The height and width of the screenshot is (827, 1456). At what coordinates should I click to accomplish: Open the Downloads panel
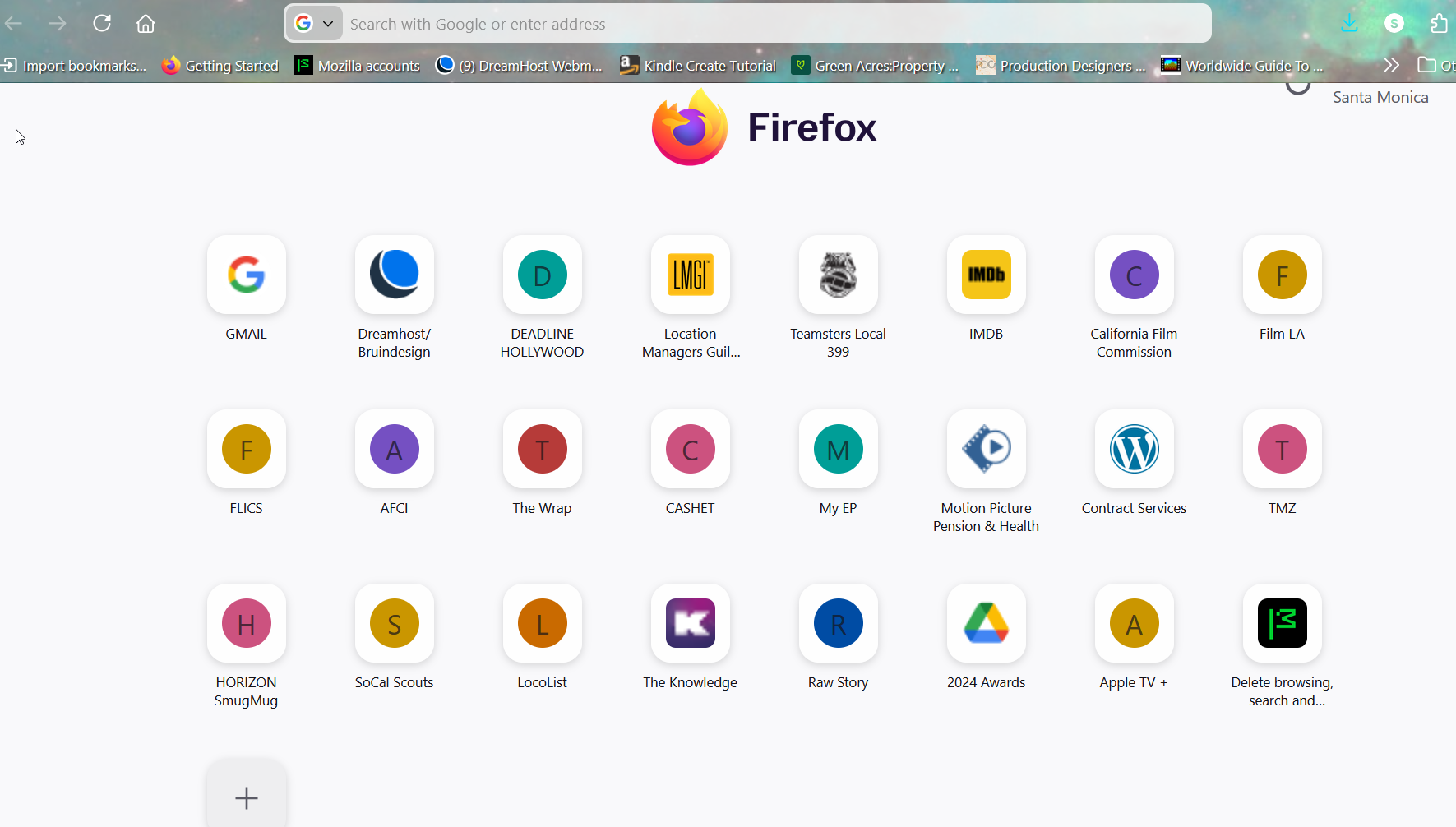1349,23
